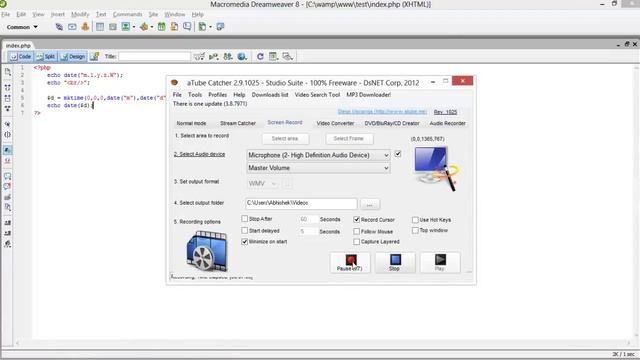Insert Div Tag icon in Common bar
Image resolution: width=640 pixels, height=360 pixels.
(x=113, y=27)
